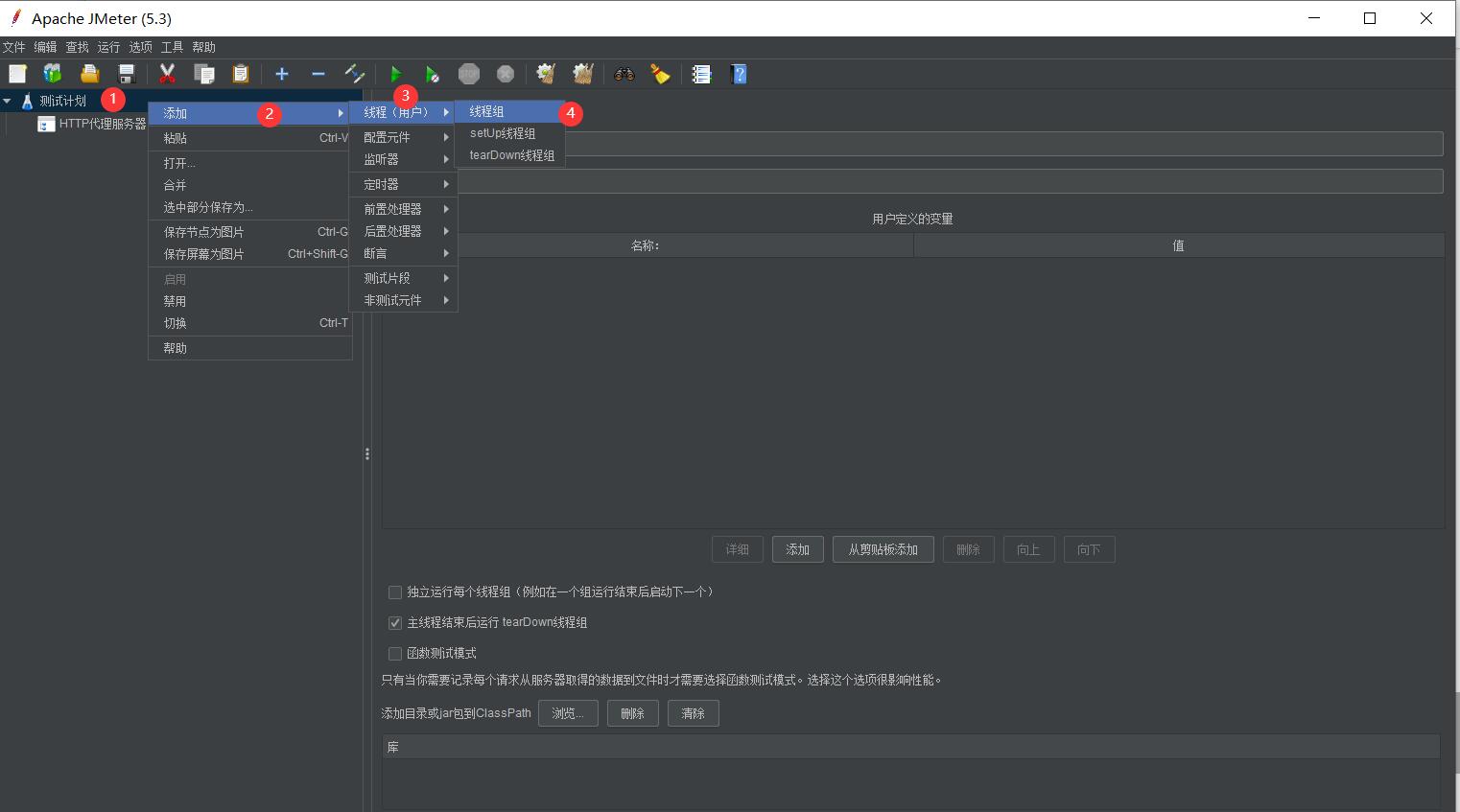The width and height of the screenshot is (1460, 812).
Task: Choose setUp线程组 from the submenu
Action: pyautogui.click(x=509, y=133)
